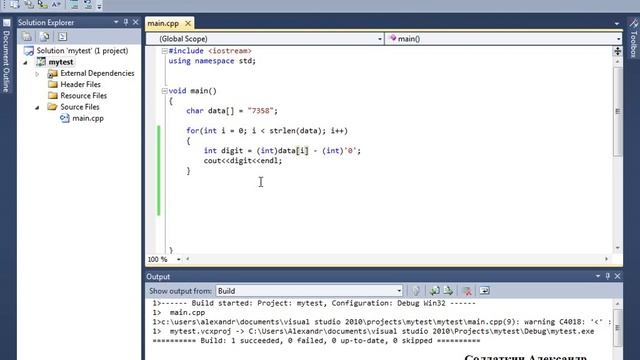Open the Toolbox side panel

[633, 39]
